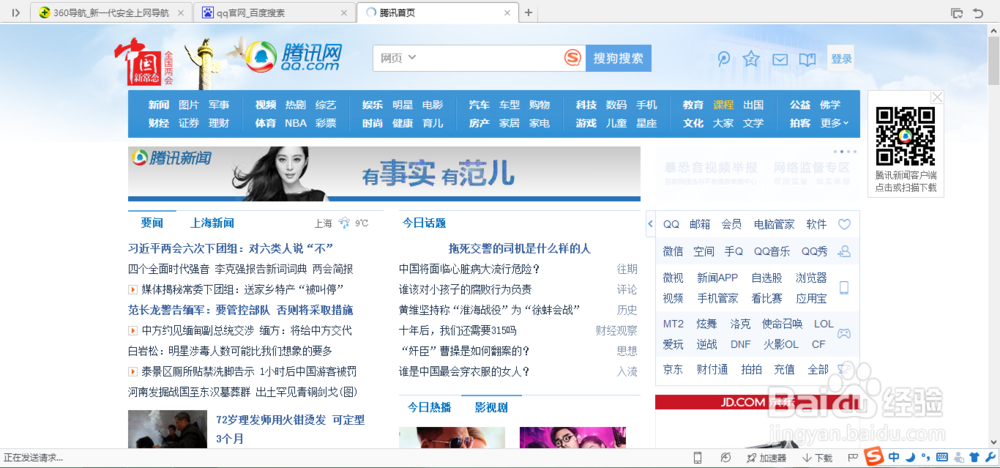The width and height of the screenshot is (1000, 468).
Task: Open the mail envelope icon in header
Action: (x=780, y=59)
